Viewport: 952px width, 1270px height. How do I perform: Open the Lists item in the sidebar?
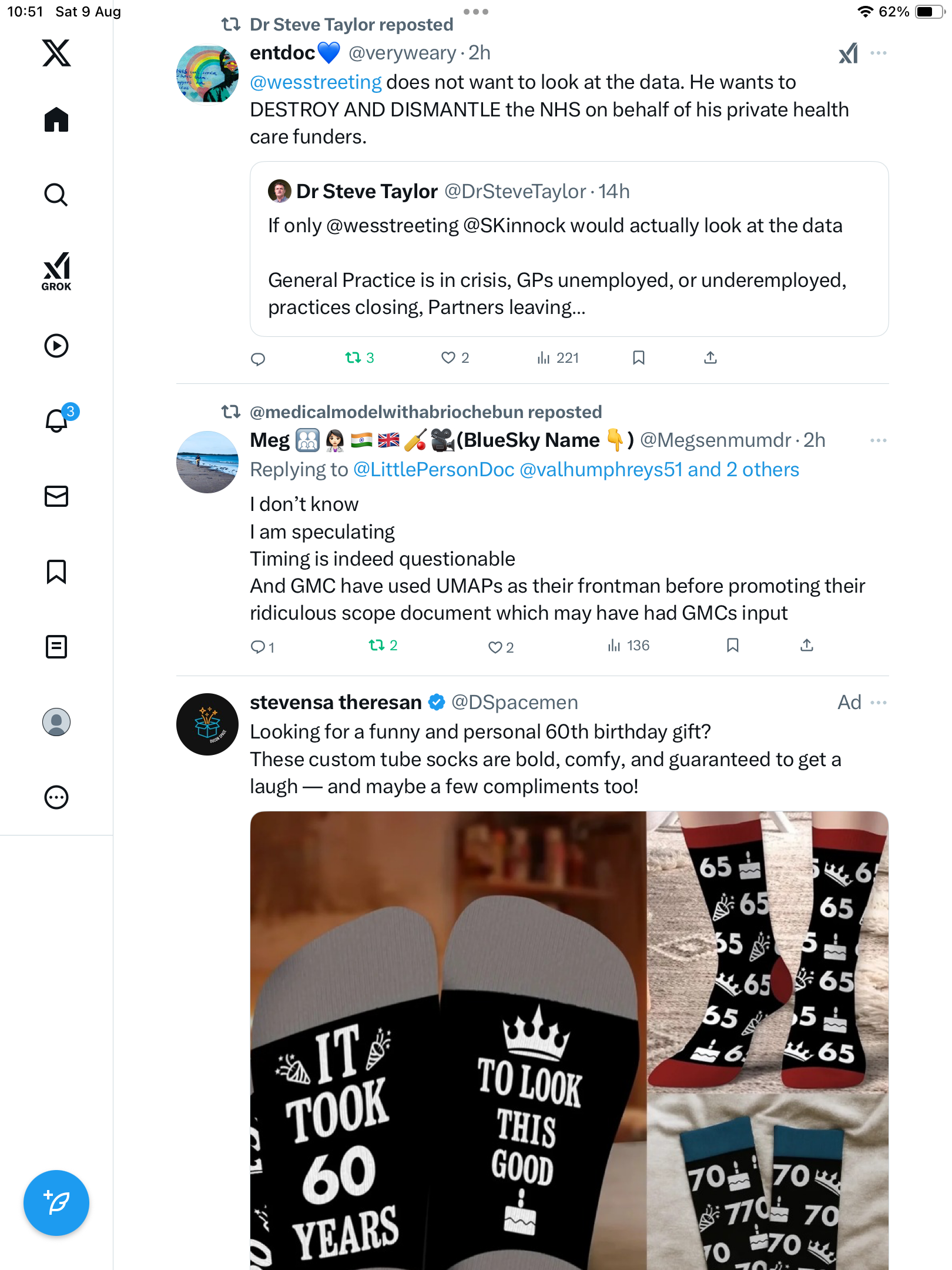pos(56,647)
